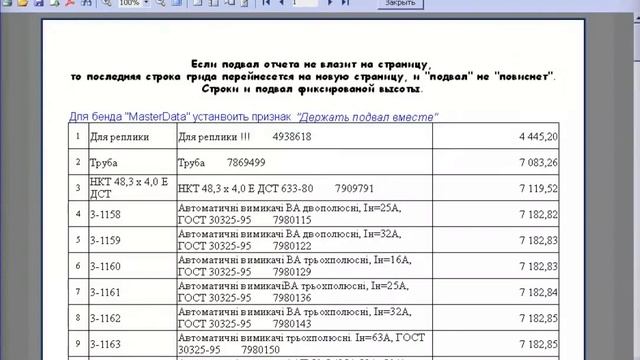Click the save (floppy disk) toolbar icon
The height and width of the screenshot is (360, 640).
pos(38,3)
